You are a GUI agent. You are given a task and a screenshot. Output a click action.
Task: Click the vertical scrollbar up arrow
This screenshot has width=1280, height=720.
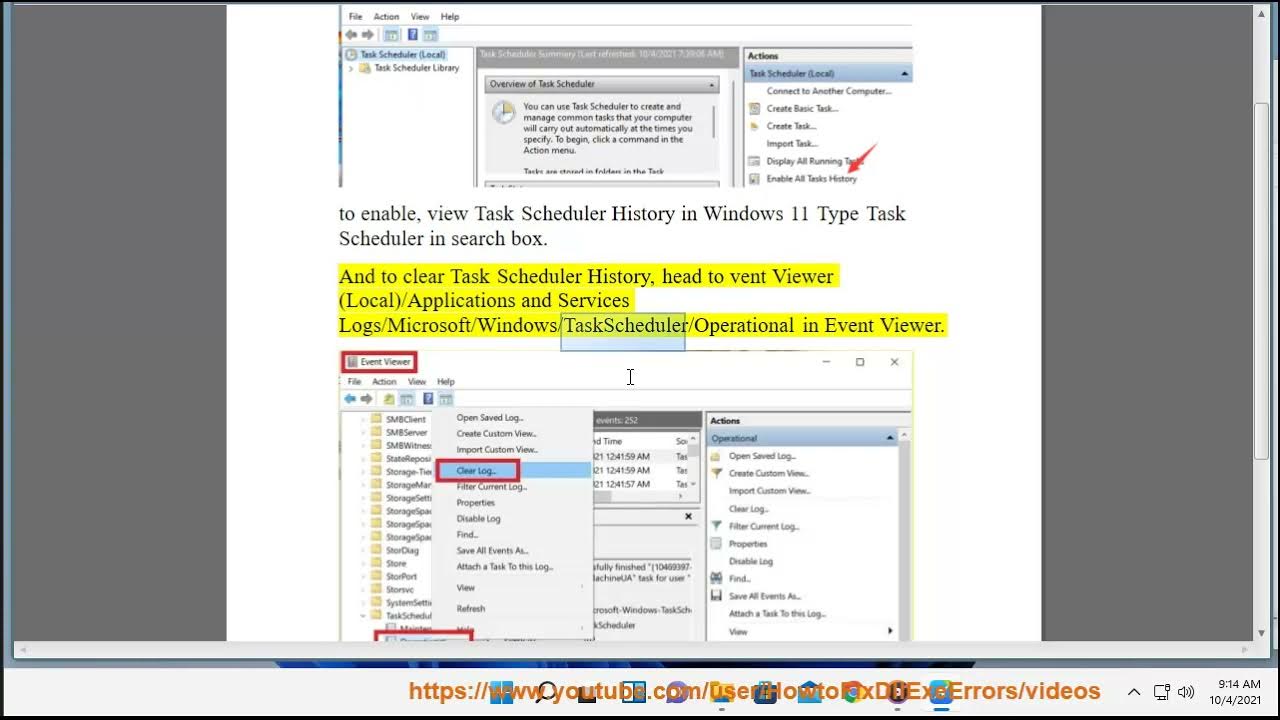point(1261,14)
